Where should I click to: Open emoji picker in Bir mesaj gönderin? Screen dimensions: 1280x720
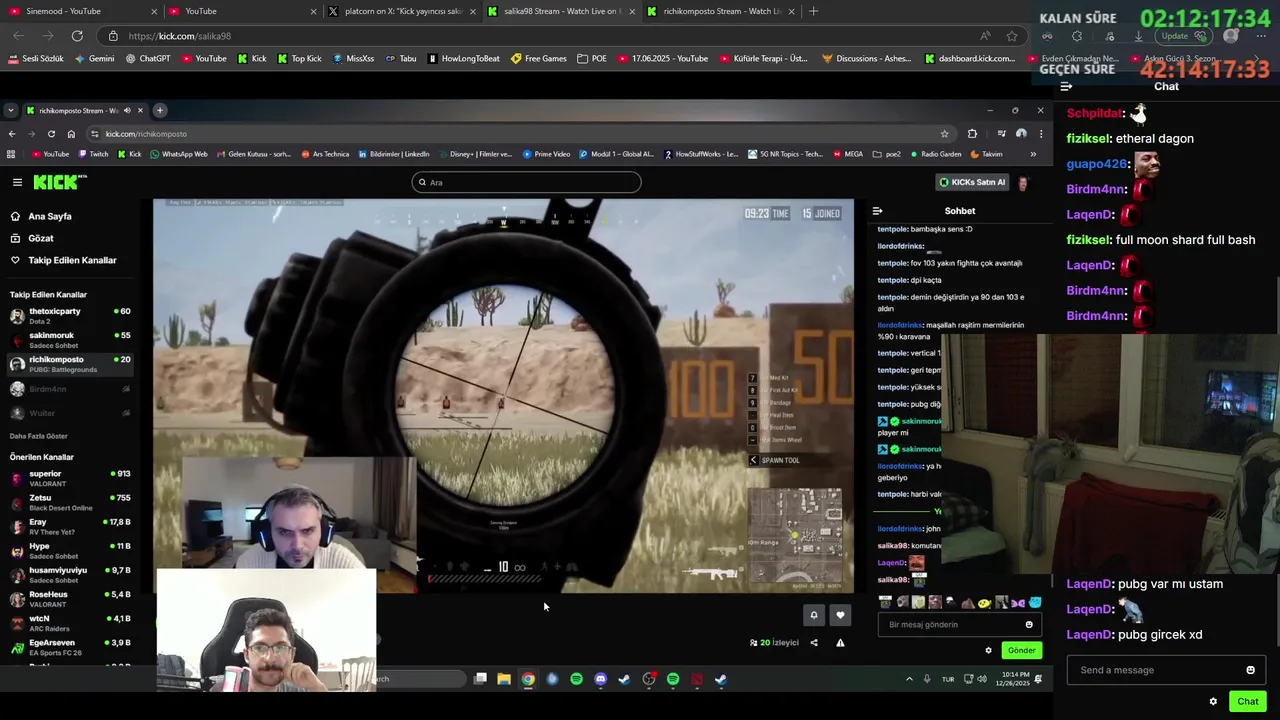(x=1029, y=625)
